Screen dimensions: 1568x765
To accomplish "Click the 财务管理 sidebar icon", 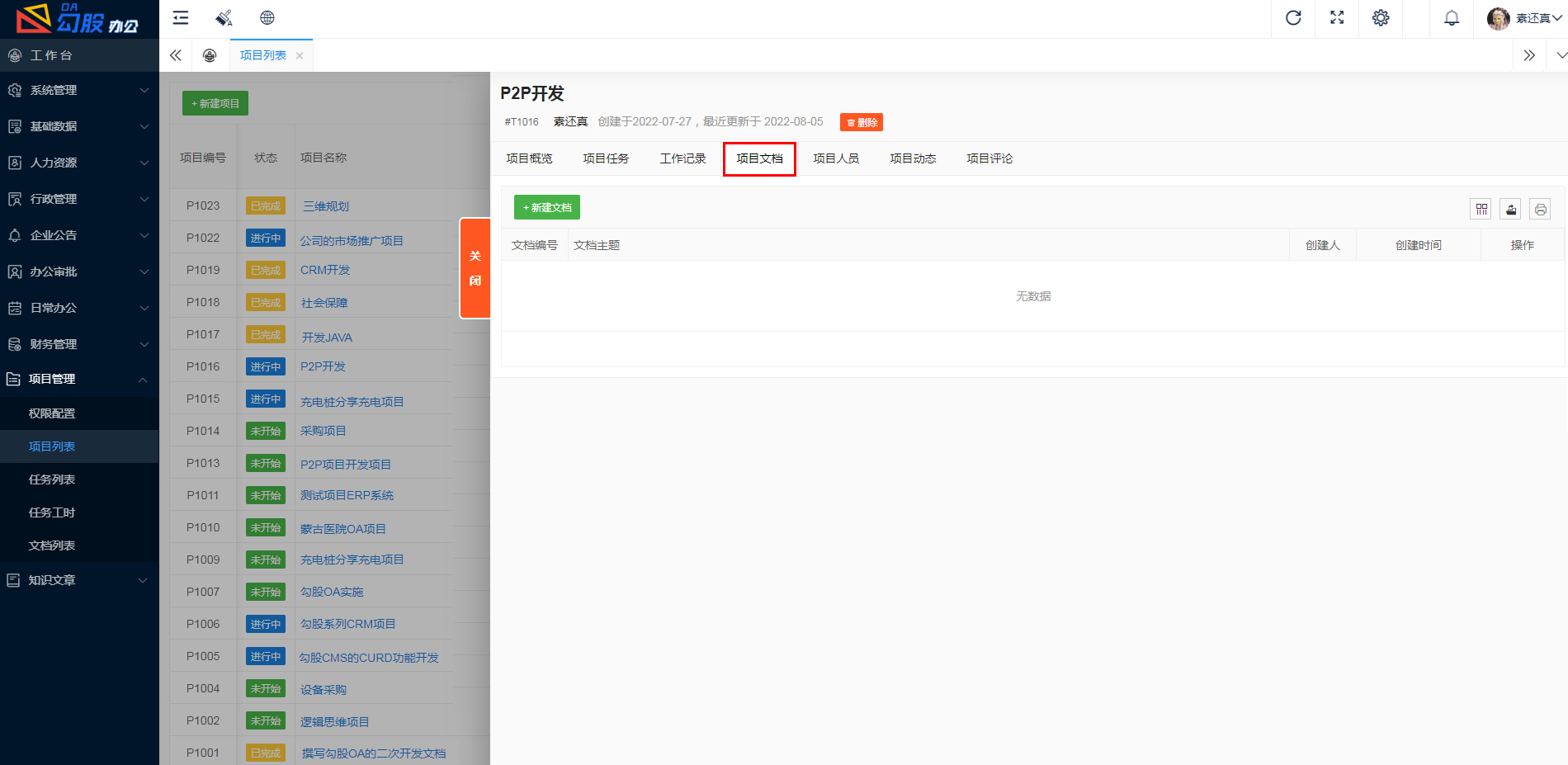I will click(15, 344).
